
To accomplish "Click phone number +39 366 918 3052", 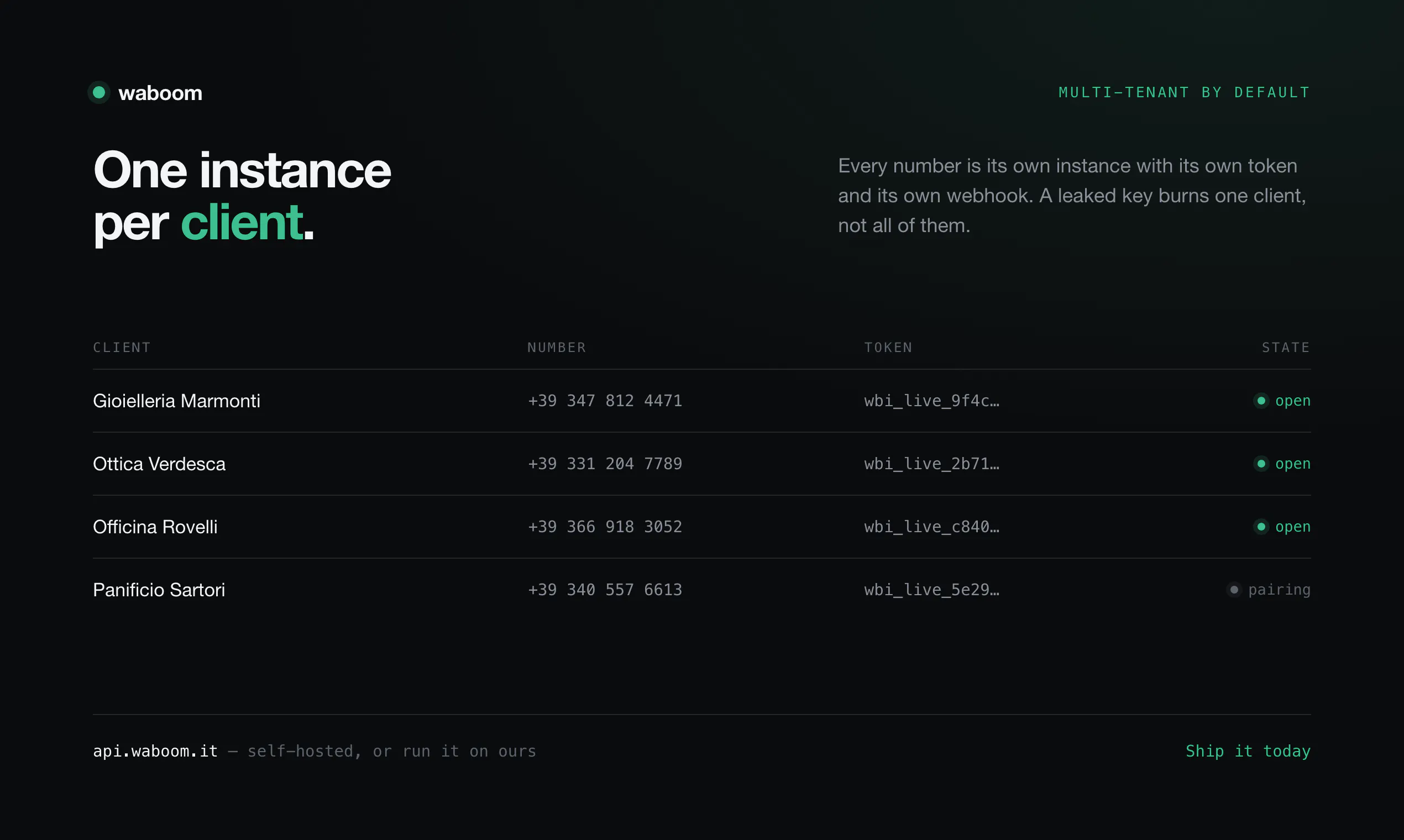I will coord(605,527).
